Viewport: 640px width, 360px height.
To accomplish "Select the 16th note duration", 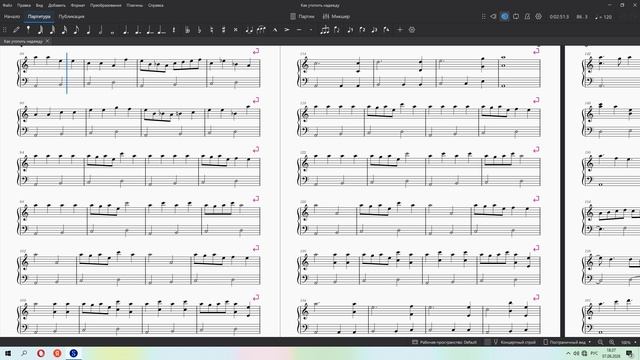I will point(64,29).
